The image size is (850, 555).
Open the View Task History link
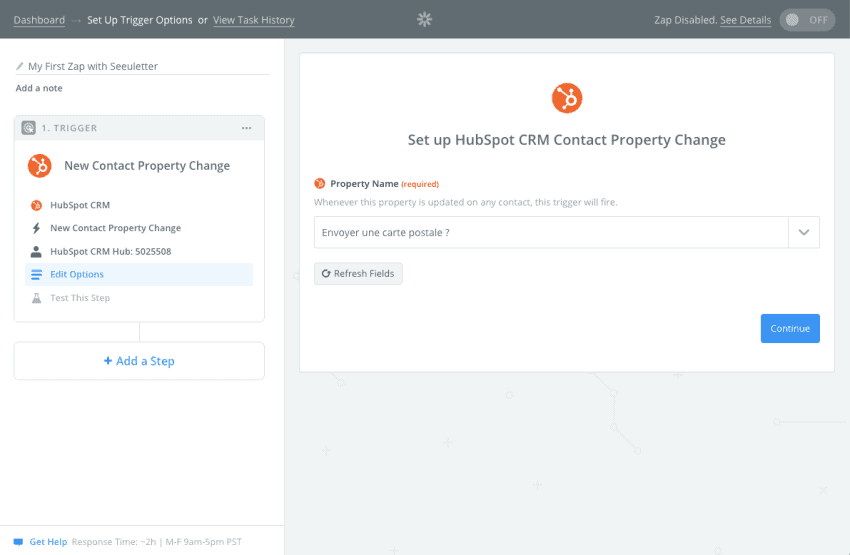pyautogui.click(x=254, y=20)
